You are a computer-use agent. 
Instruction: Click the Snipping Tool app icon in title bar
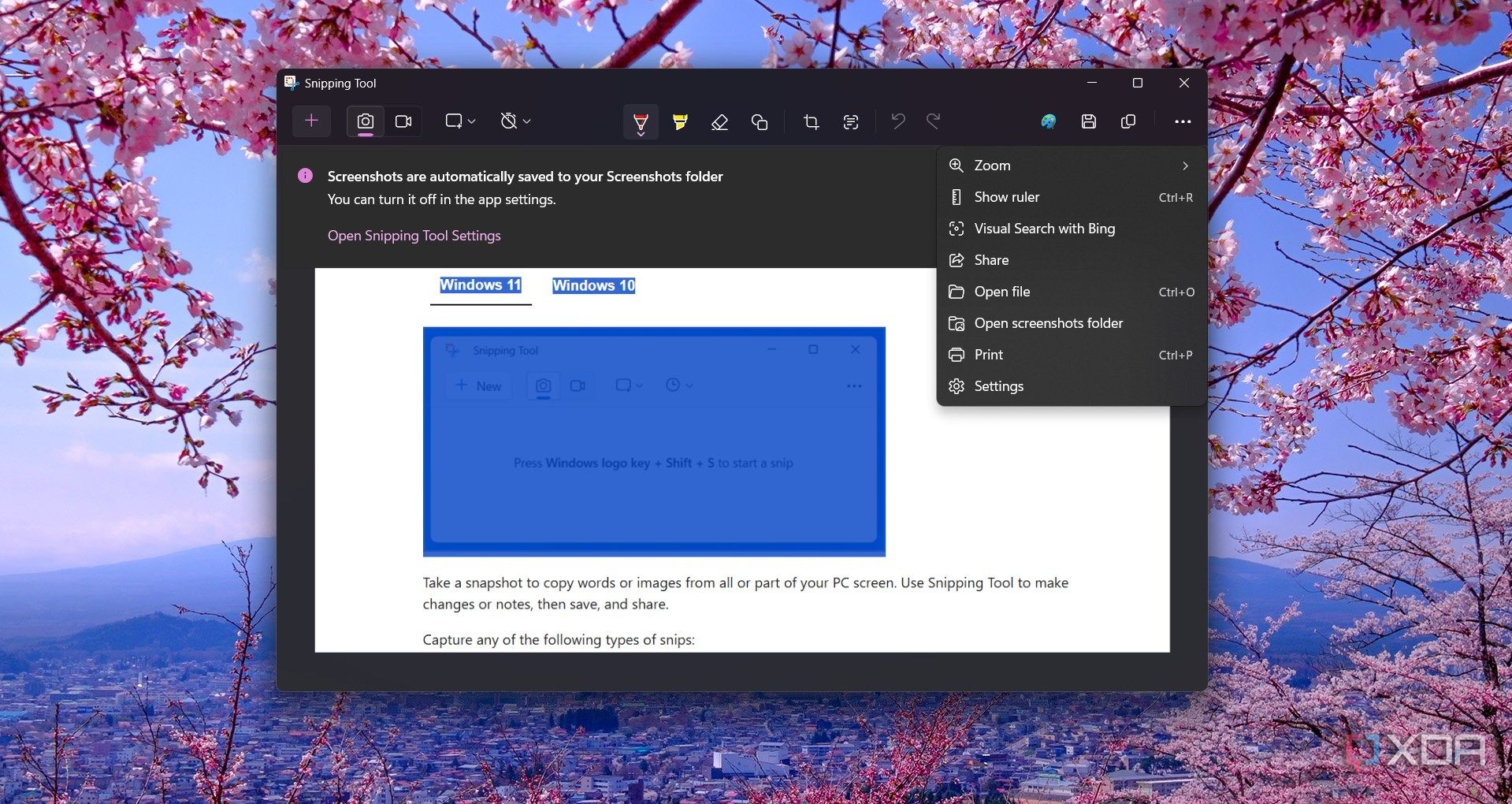point(291,83)
